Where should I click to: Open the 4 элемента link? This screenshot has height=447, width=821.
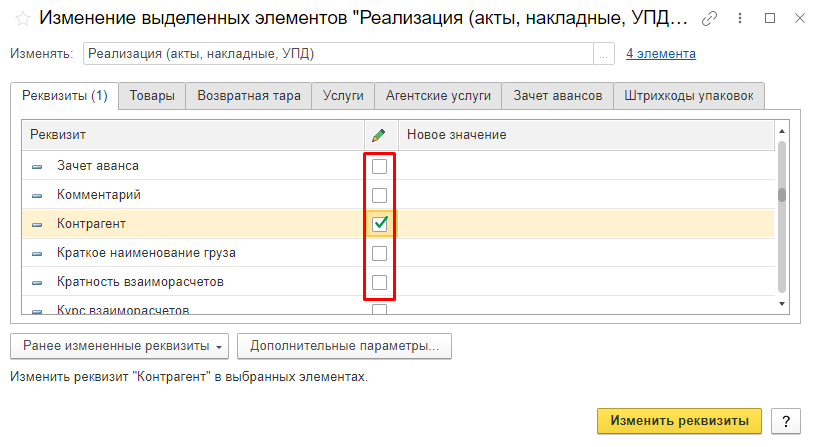661,54
